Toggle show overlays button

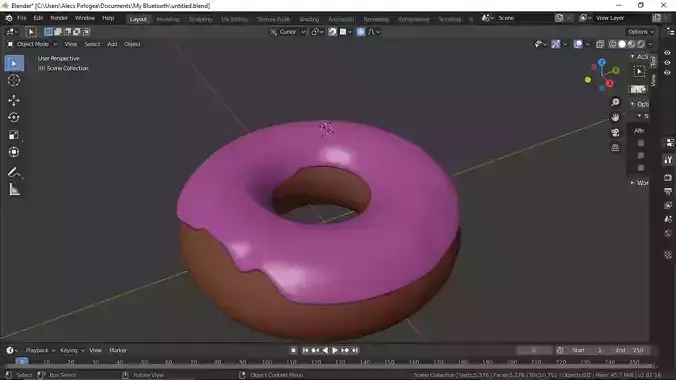[x=578, y=44]
